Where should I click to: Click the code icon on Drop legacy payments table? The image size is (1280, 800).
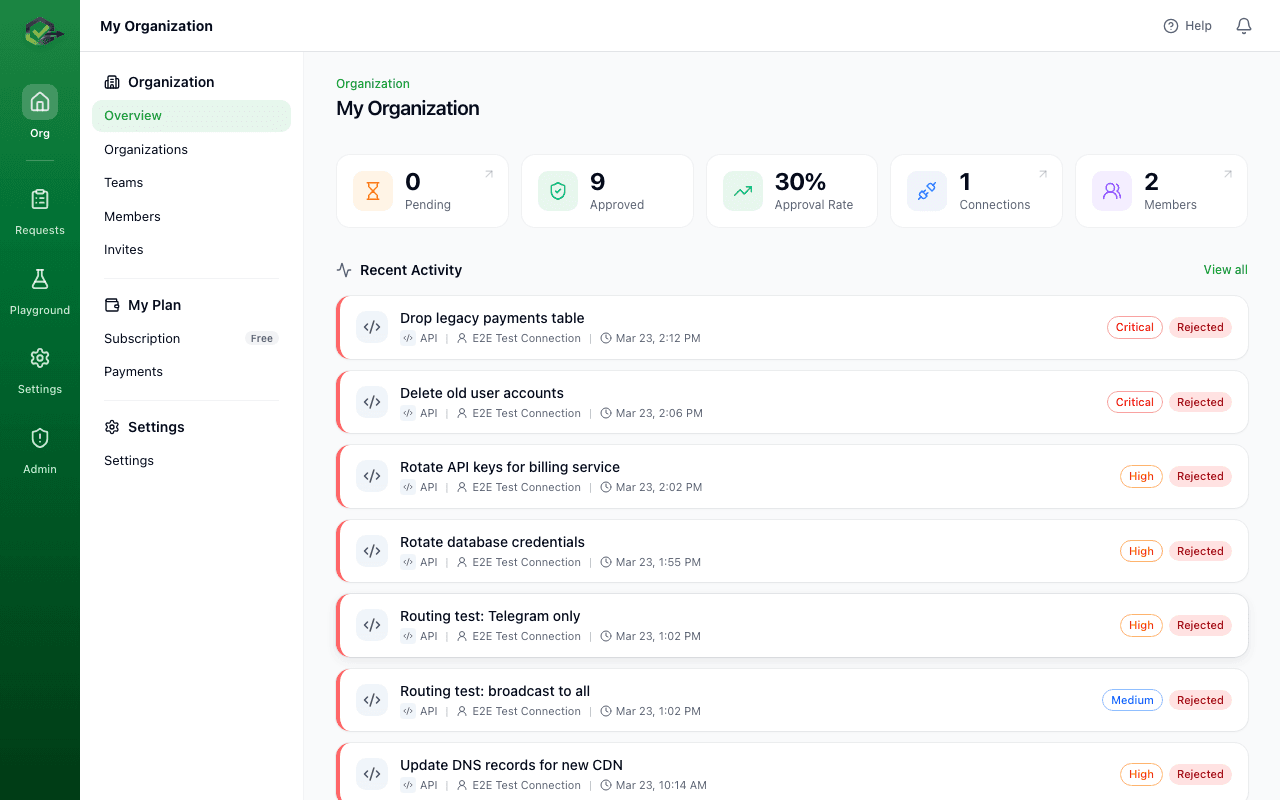pyautogui.click(x=372, y=326)
